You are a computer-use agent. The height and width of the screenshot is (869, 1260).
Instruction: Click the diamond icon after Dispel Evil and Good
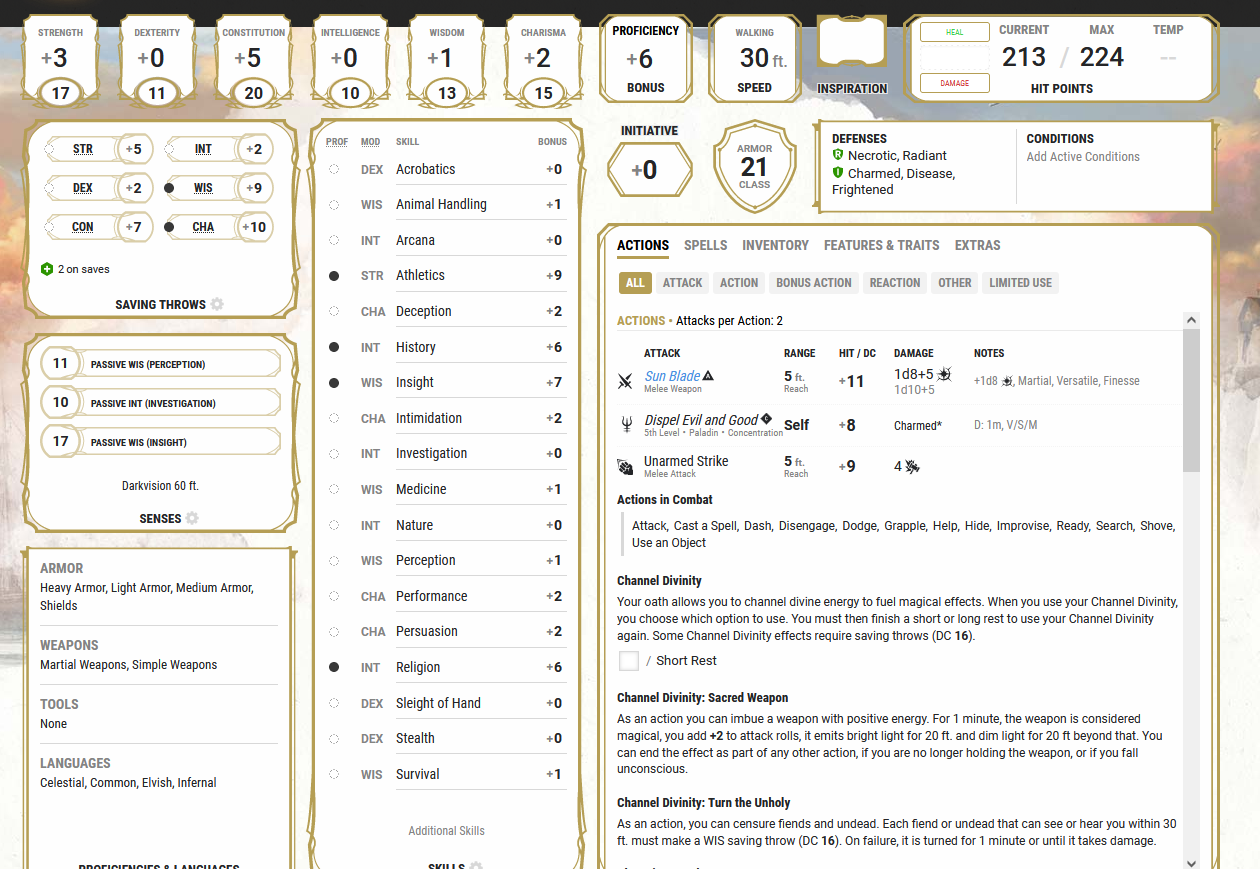(766, 419)
